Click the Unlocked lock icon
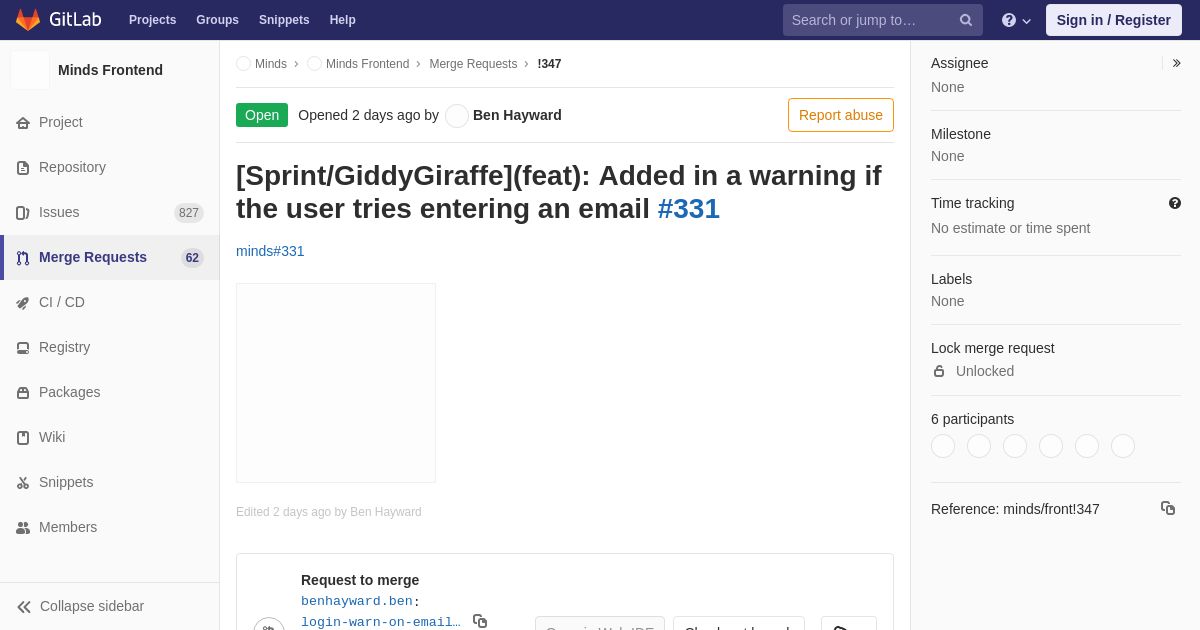Image resolution: width=1200 pixels, height=630 pixels. (x=939, y=371)
